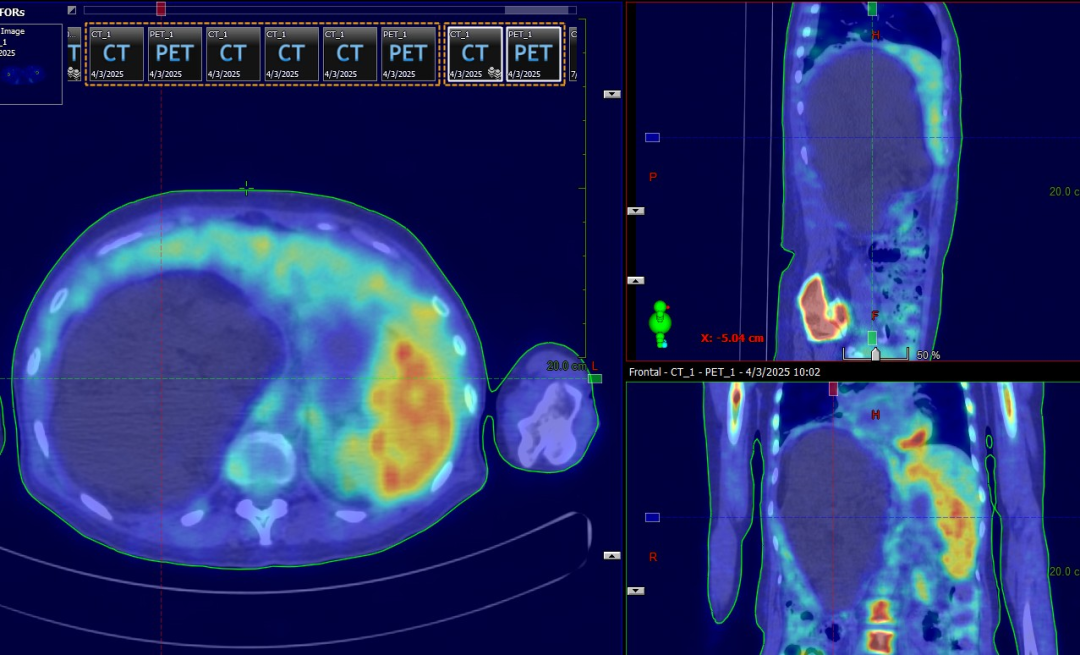Click the up arrow beside the sagittal view
Image resolution: width=1080 pixels, height=655 pixels.
click(635, 280)
